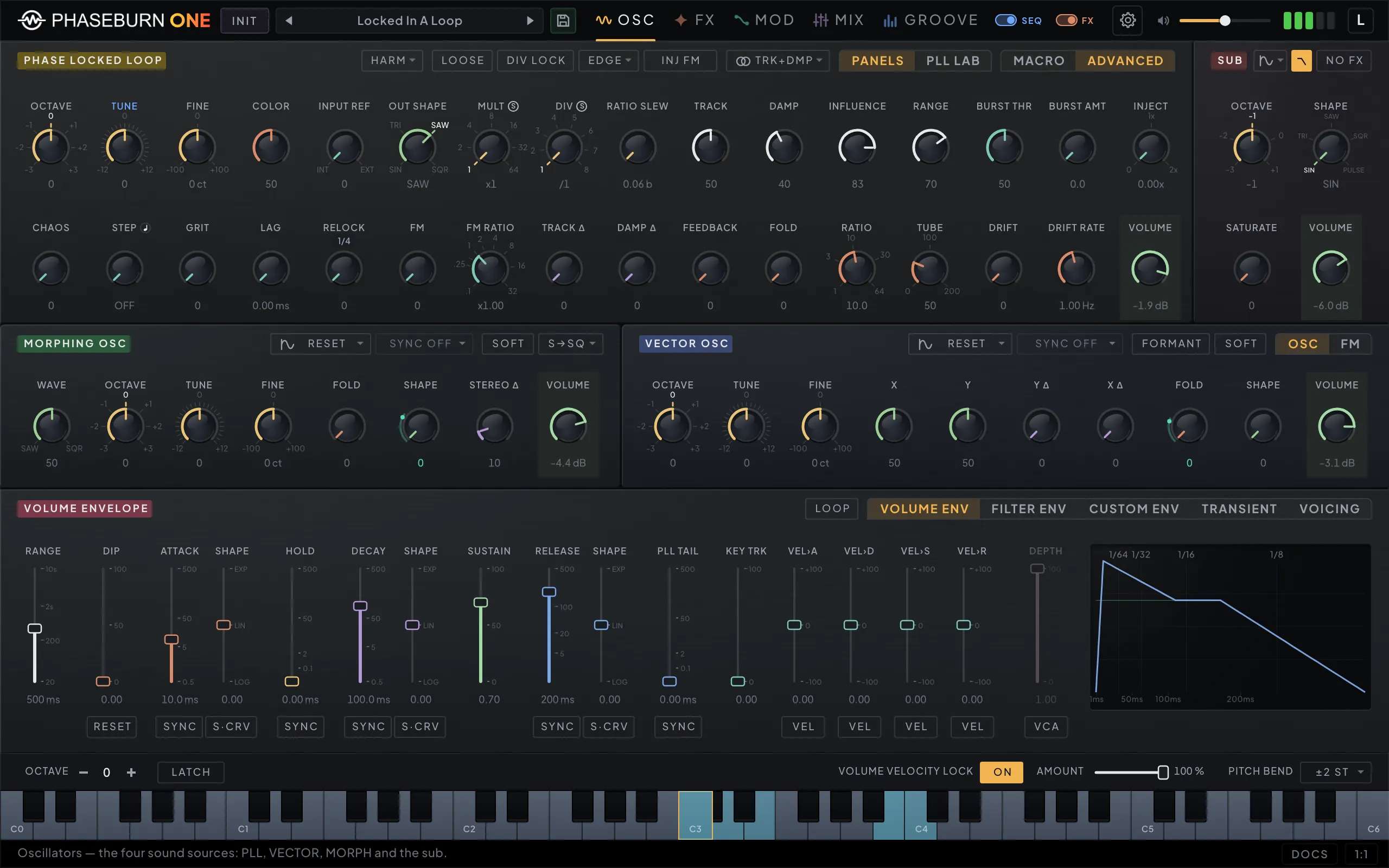Click the velocity AMOUNT slider handle
Screen dimensions: 1389x868
(x=1163, y=772)
